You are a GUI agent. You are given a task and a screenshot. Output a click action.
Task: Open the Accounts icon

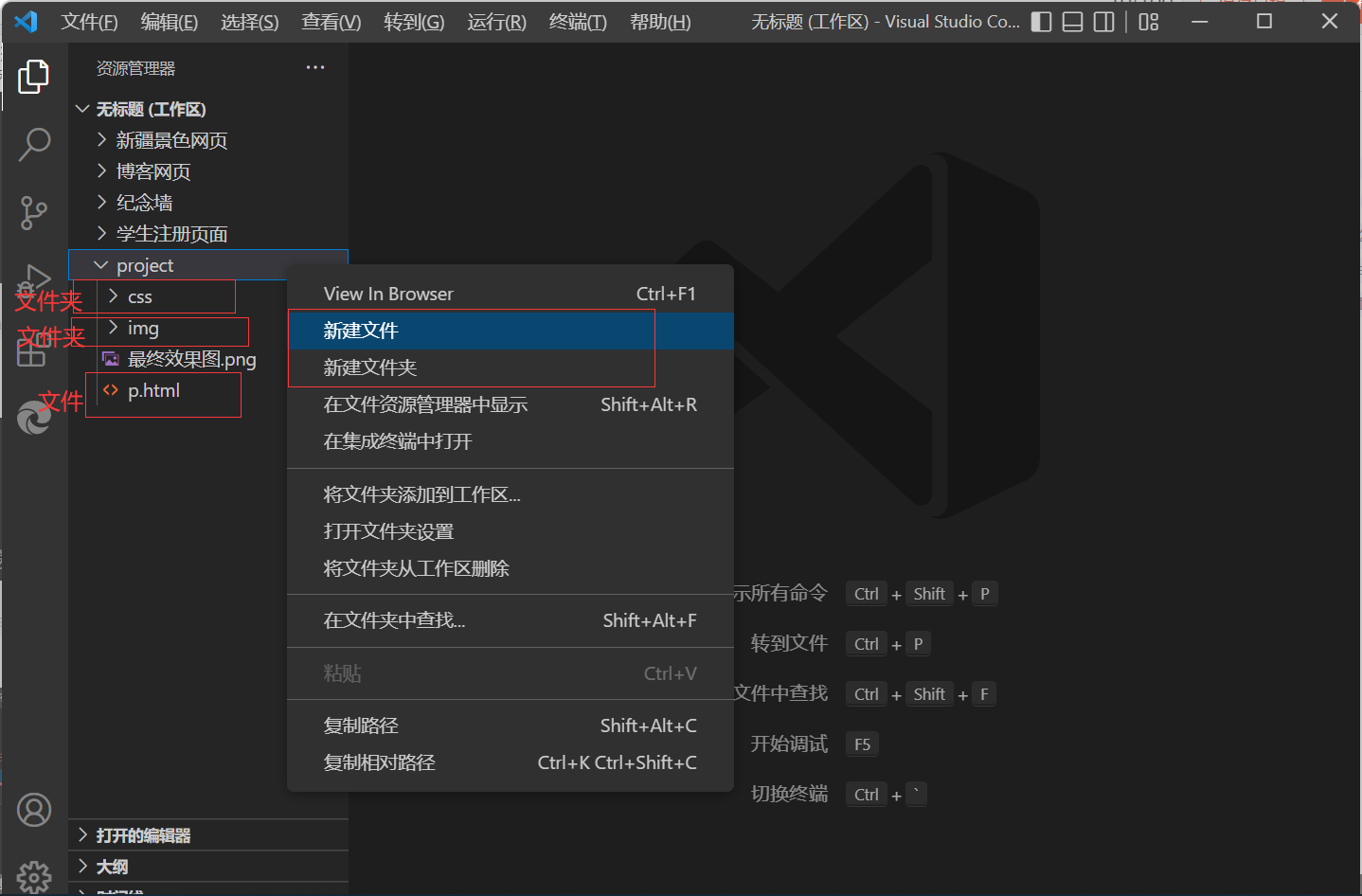point(34,810)
